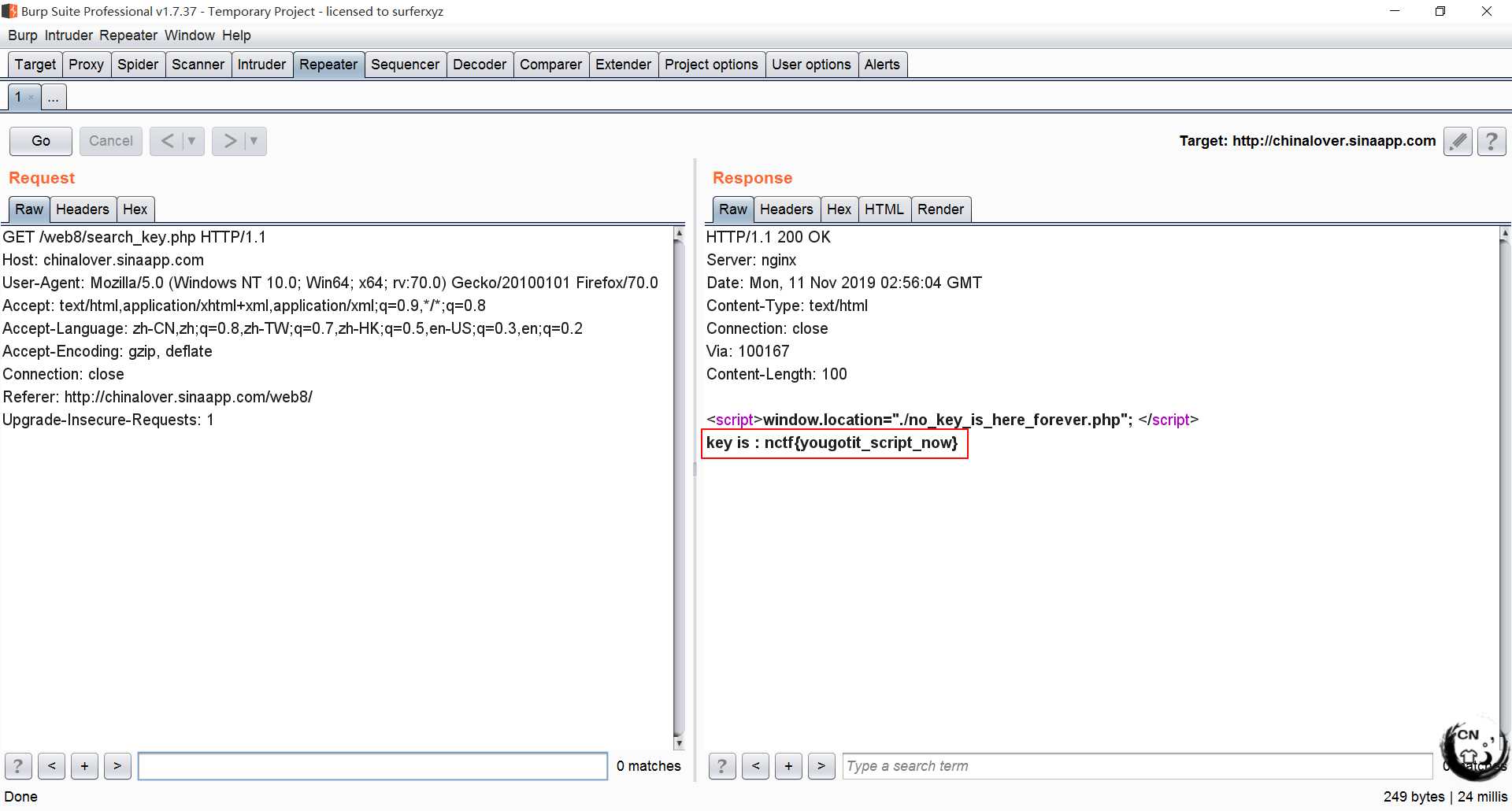Click the Burp Suite logo in title bar
Image resolution: width=1512 pixels, height=811 pixels.
pos(9,11)
